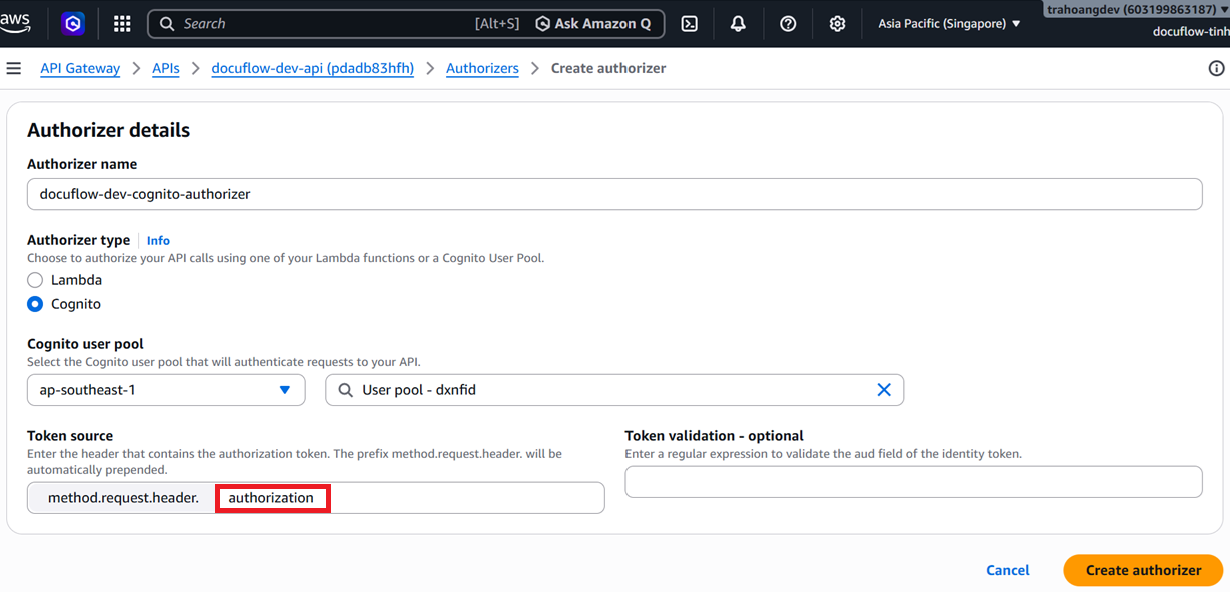
Task: Toggle the hamburger side navigation menu
Action: (x=14, y=68)
